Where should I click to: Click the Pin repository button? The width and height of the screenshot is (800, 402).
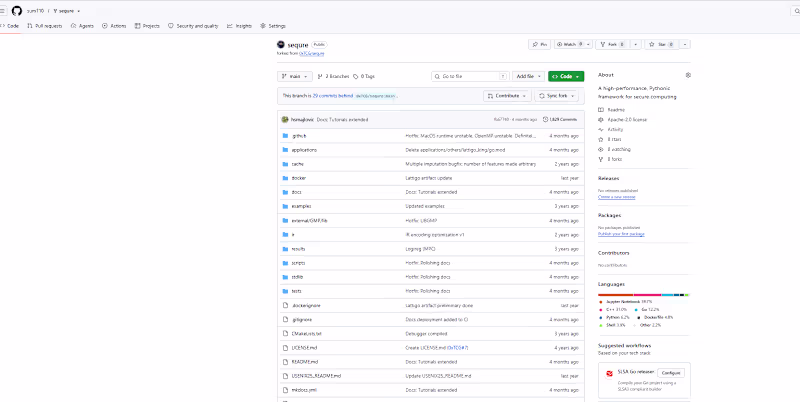click(x=539, y=44)
